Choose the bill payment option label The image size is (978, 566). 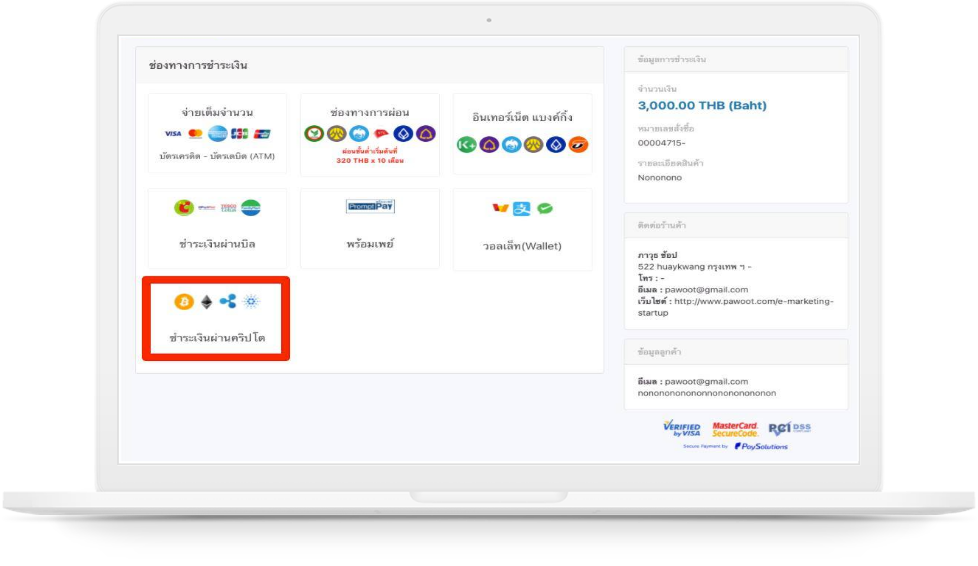[217, 244]
